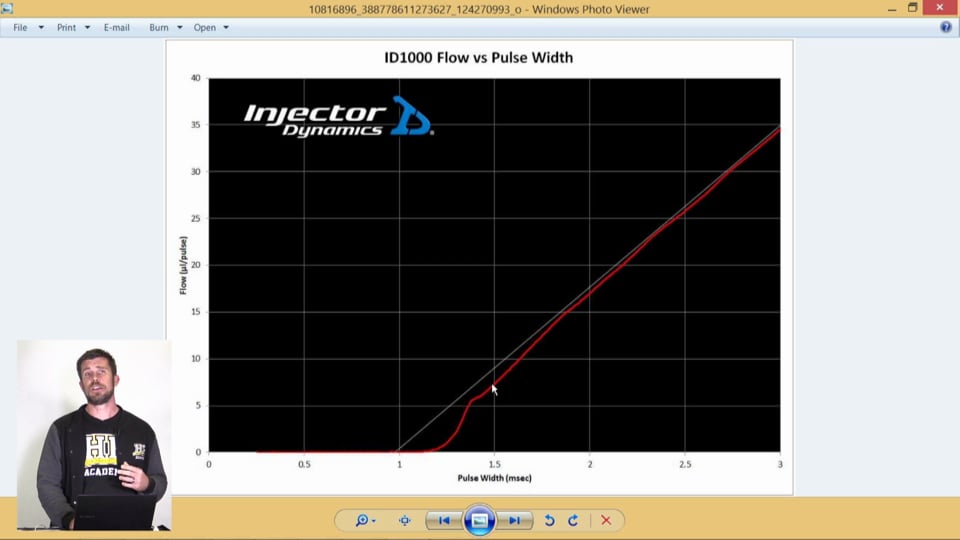Expand the Open dropdown arrow

pyautogui.click(x=226, y=28)
